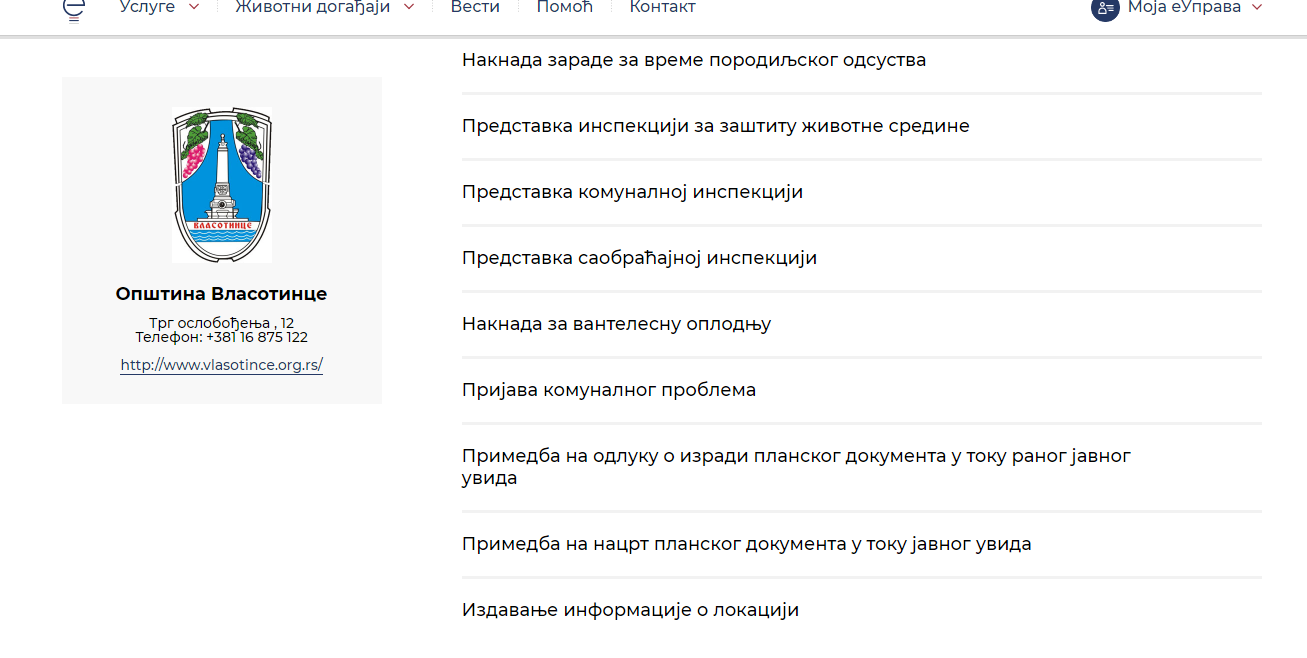The width and height of the screenshot is (1307, 658).
Task: Click Пријава комуналног проблема link
Action: point(609,390)
